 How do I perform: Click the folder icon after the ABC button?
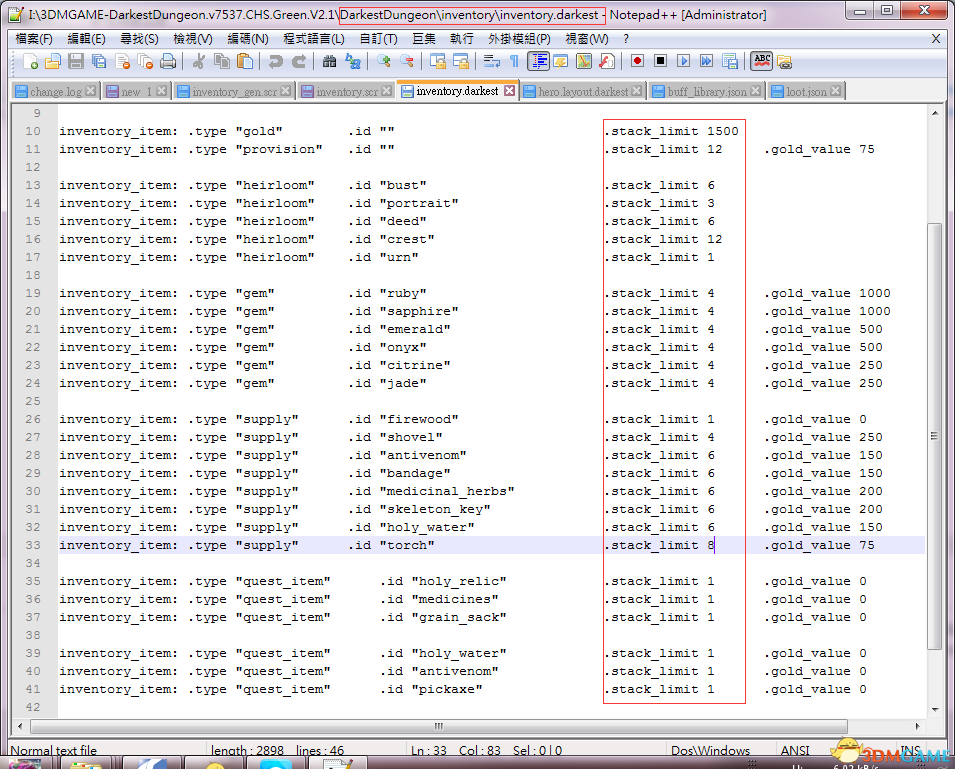click(784, 61)
